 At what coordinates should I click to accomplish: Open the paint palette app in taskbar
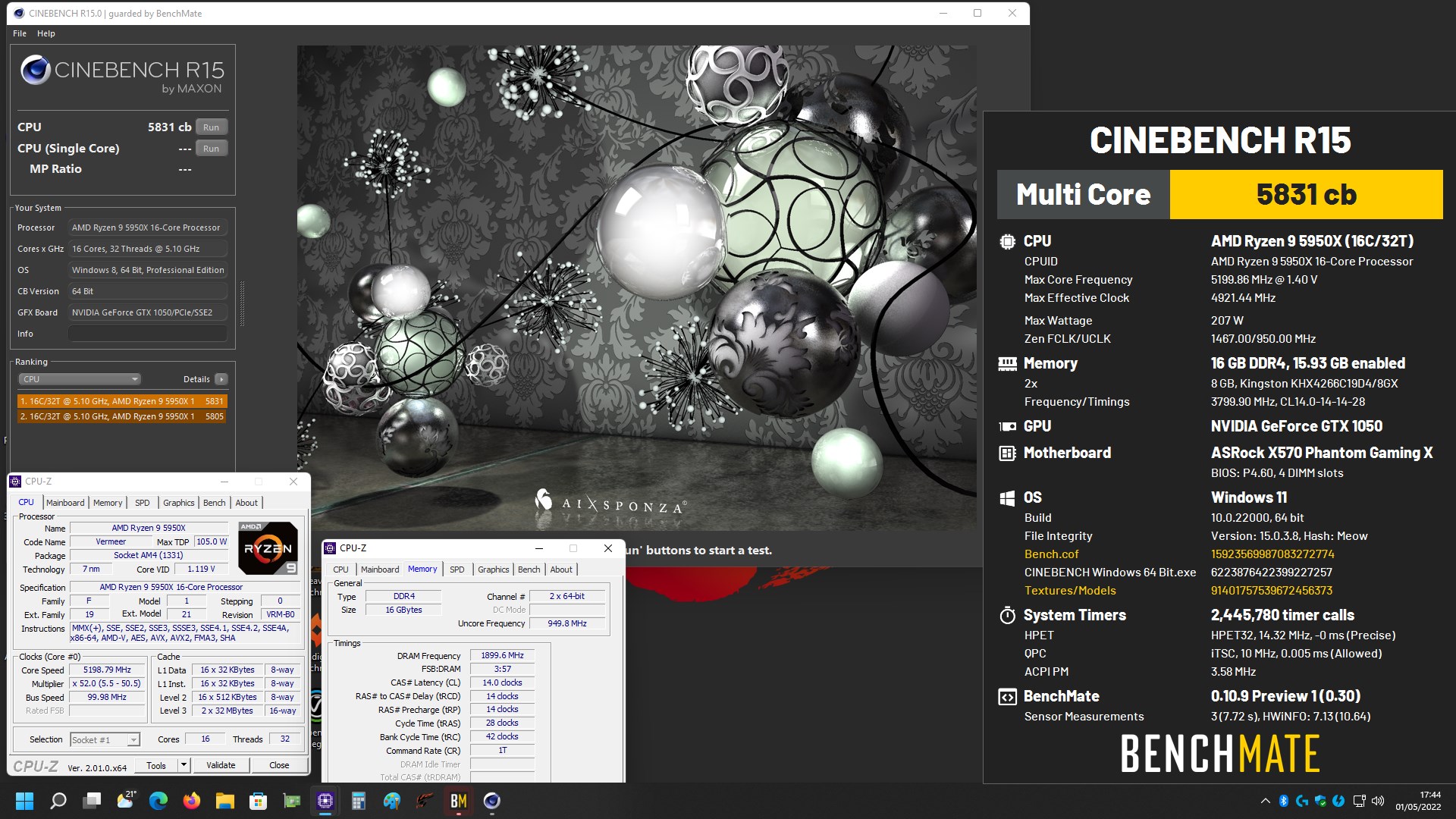click(x=392, y=801)
